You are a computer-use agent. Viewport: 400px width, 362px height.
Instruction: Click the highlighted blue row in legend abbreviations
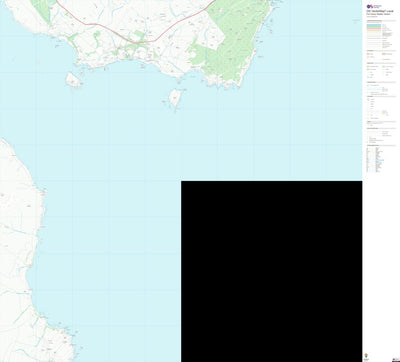379,160
